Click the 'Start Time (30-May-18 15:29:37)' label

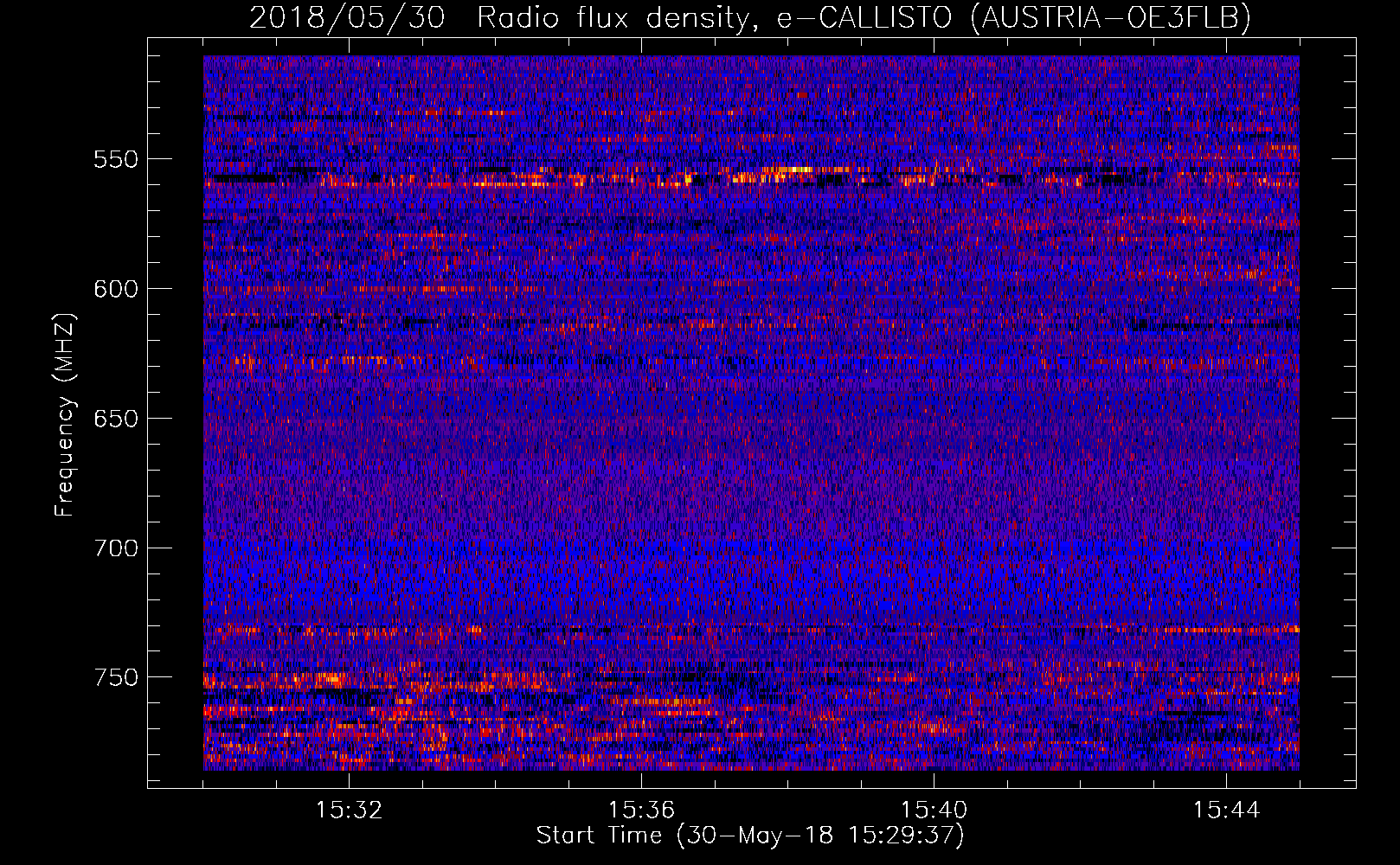[750, 836]
